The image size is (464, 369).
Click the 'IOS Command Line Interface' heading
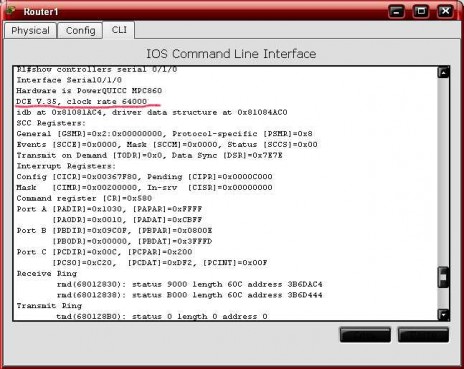231,54
